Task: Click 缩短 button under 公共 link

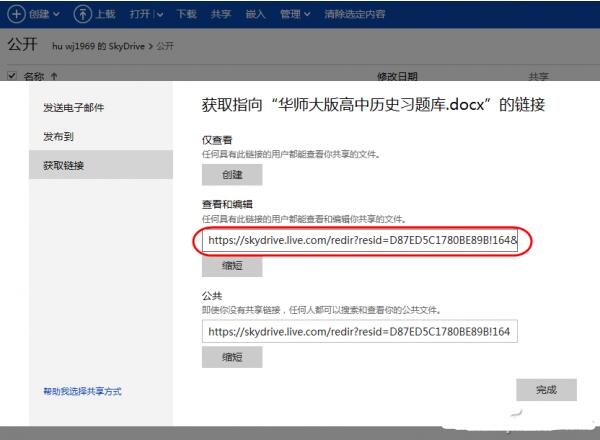Action: pos(232,357)
